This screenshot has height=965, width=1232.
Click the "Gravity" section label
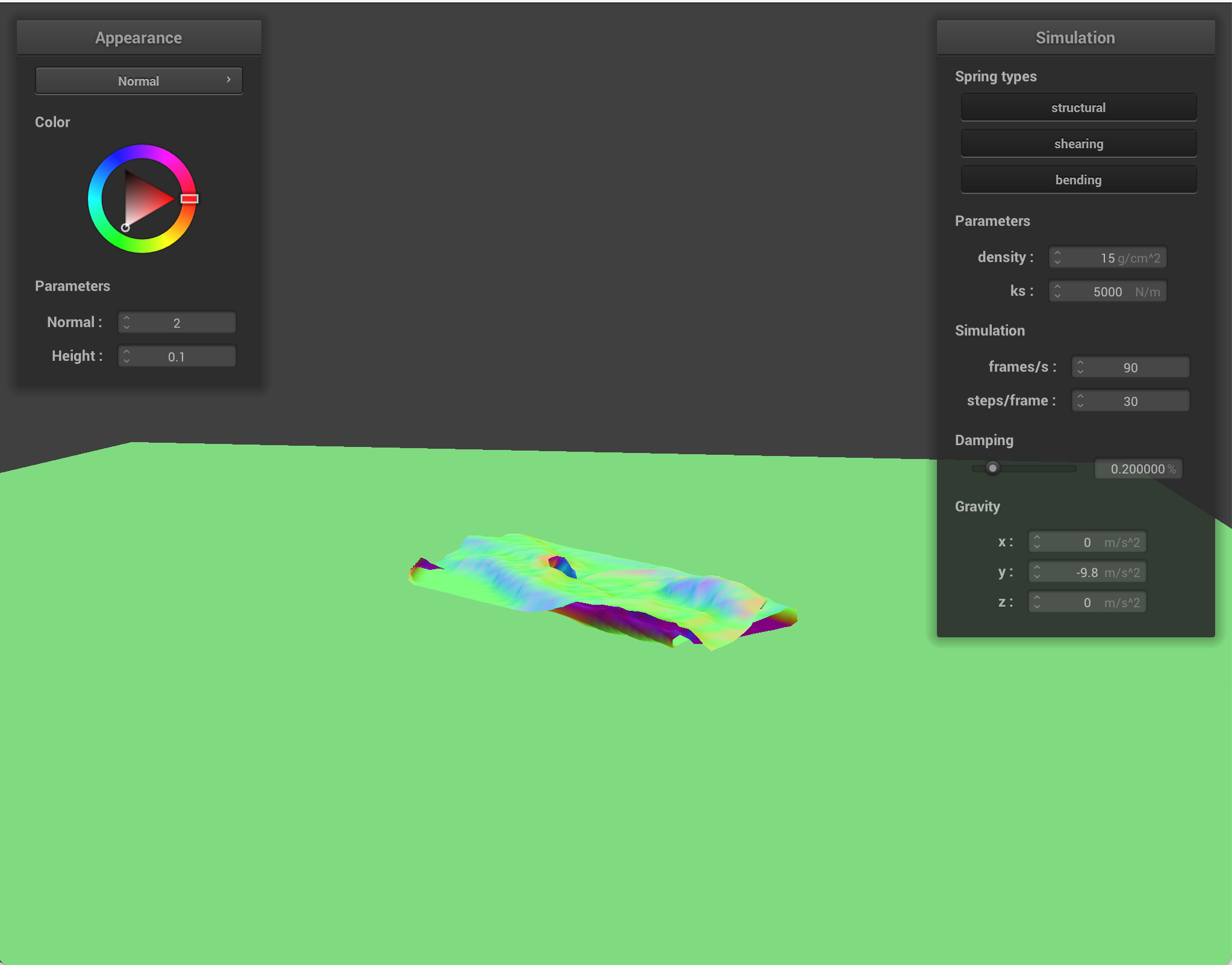(x=977, y=507)
